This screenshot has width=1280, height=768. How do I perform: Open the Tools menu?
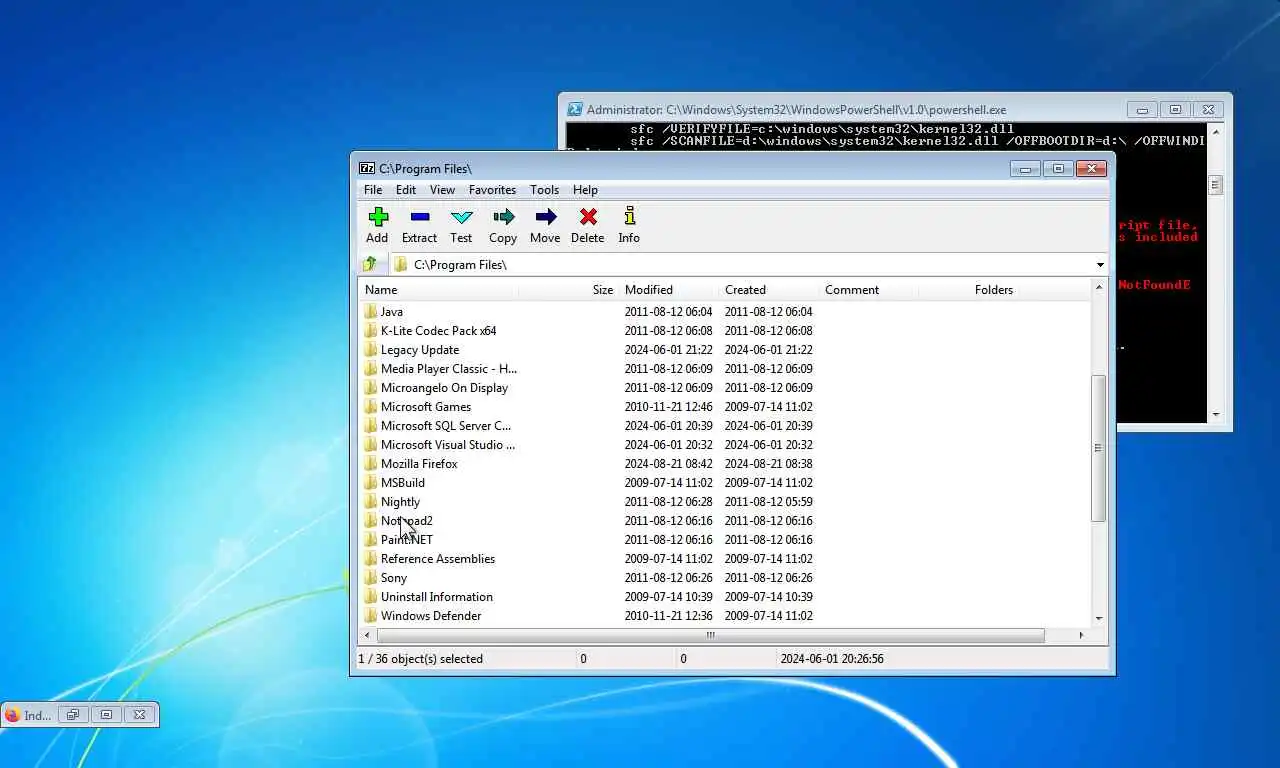[544, 189]
